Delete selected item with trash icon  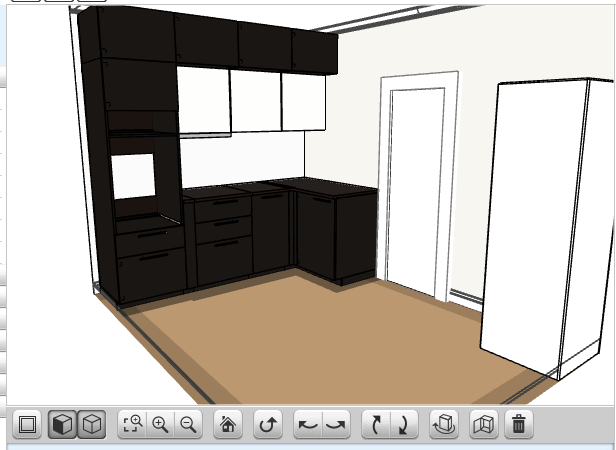(x=518, y=425)
